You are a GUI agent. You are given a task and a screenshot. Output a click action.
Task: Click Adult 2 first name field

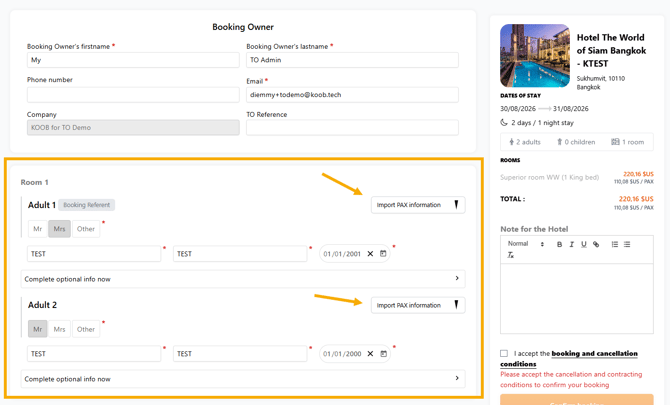coord(94,354)
